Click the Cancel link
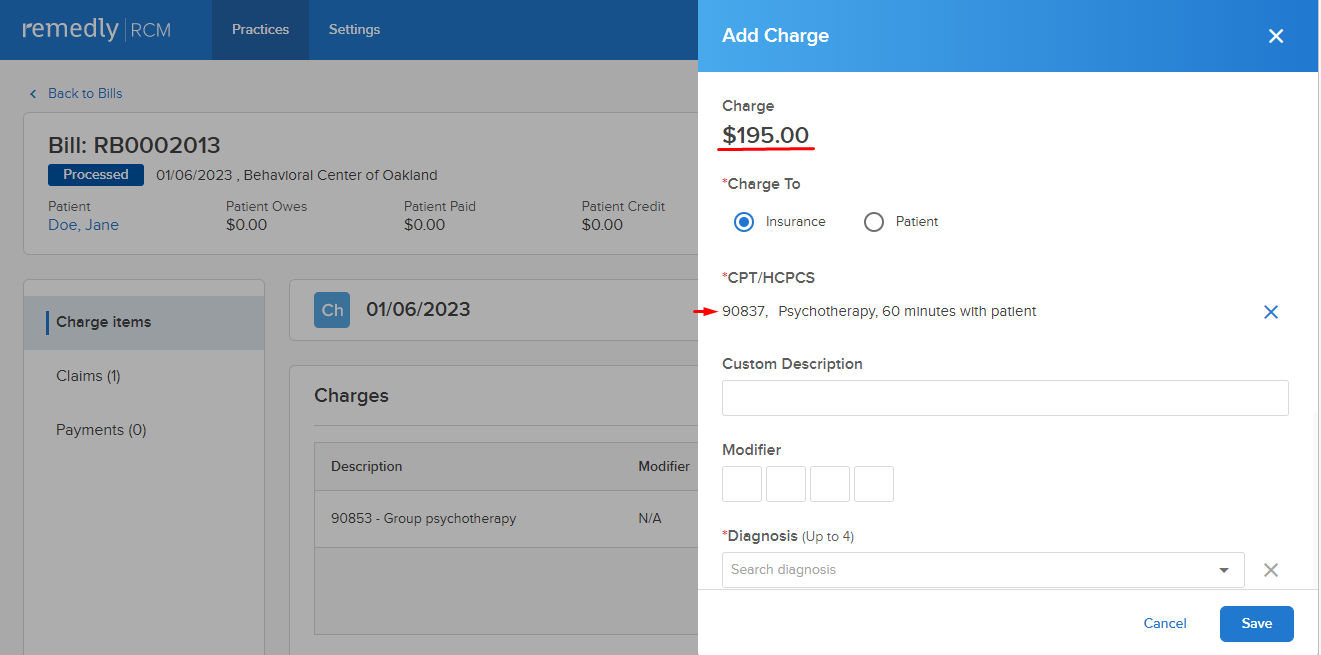Viewport: 1321px width, 655px height. pos(1165,624)
